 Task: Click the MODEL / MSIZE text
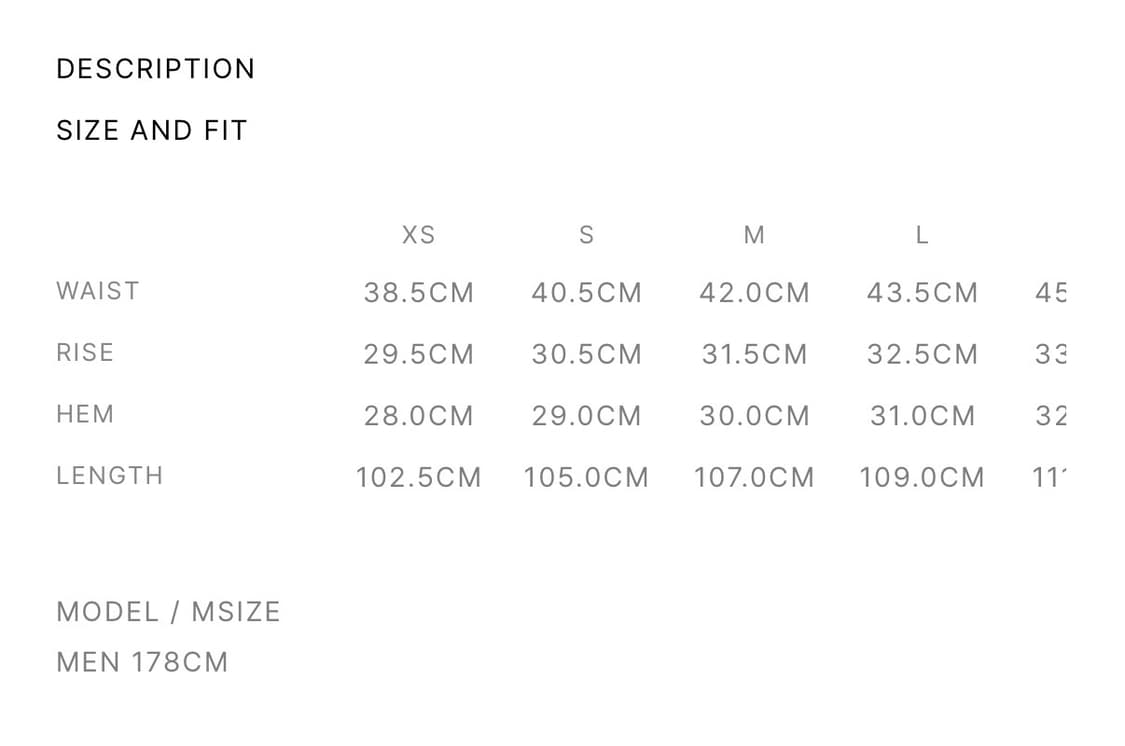point(168,612)
